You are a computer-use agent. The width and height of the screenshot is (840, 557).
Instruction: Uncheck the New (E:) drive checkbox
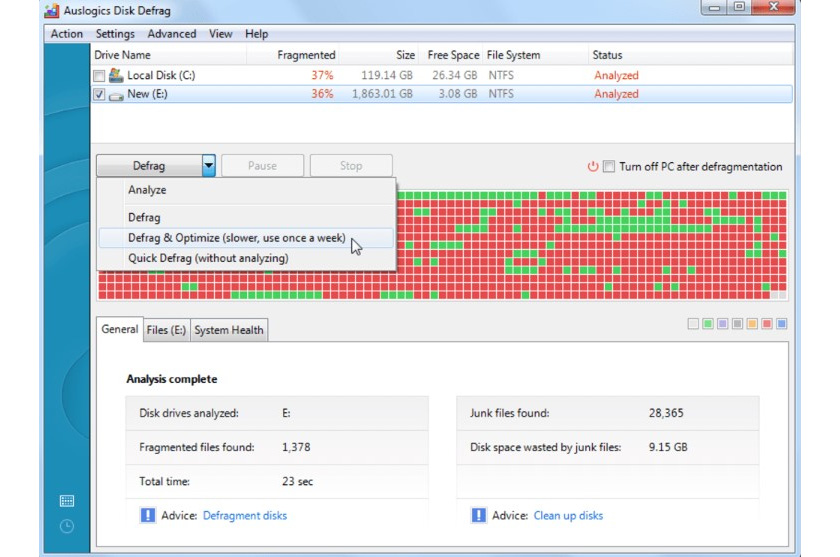99,95
